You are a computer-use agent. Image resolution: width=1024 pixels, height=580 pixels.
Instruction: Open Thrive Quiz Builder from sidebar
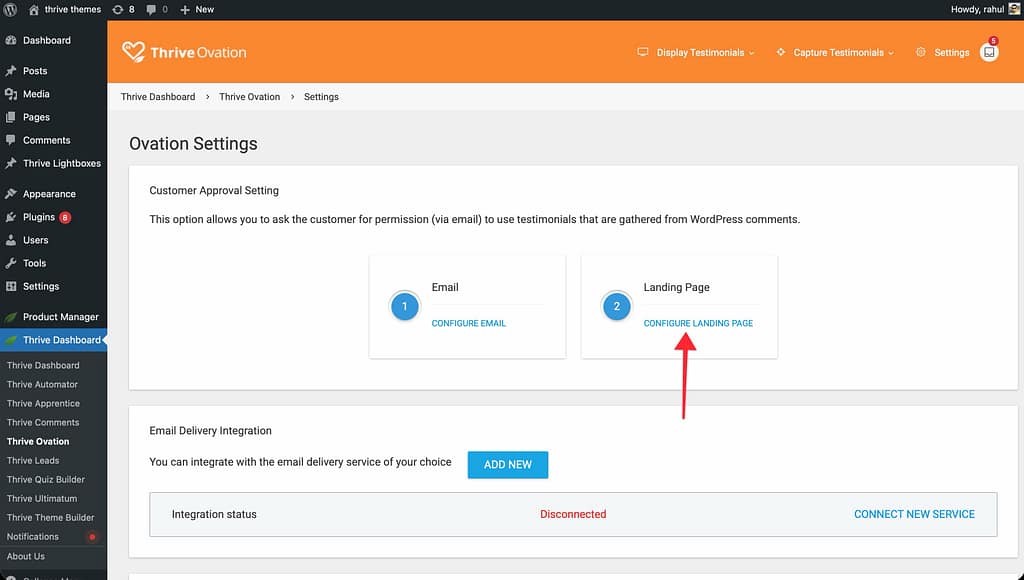[45, 480]
